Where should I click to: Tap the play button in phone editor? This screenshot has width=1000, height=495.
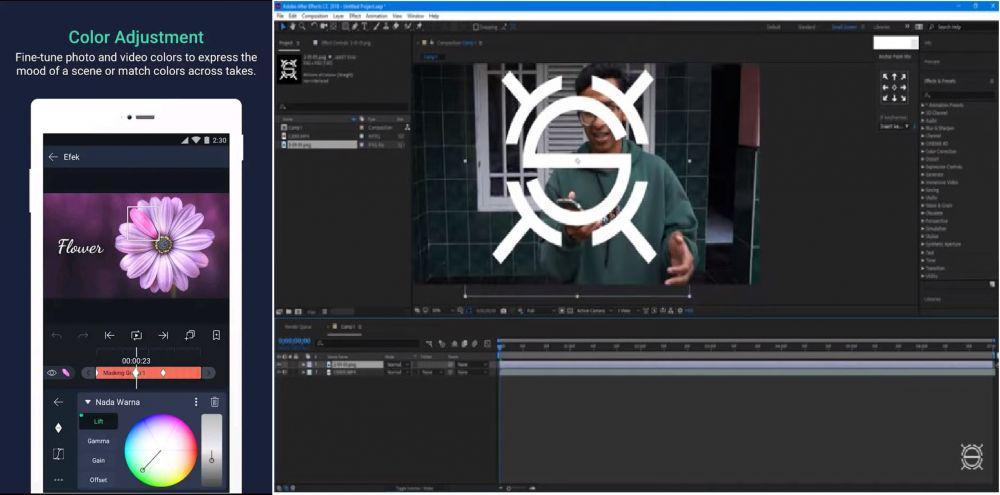136,336
